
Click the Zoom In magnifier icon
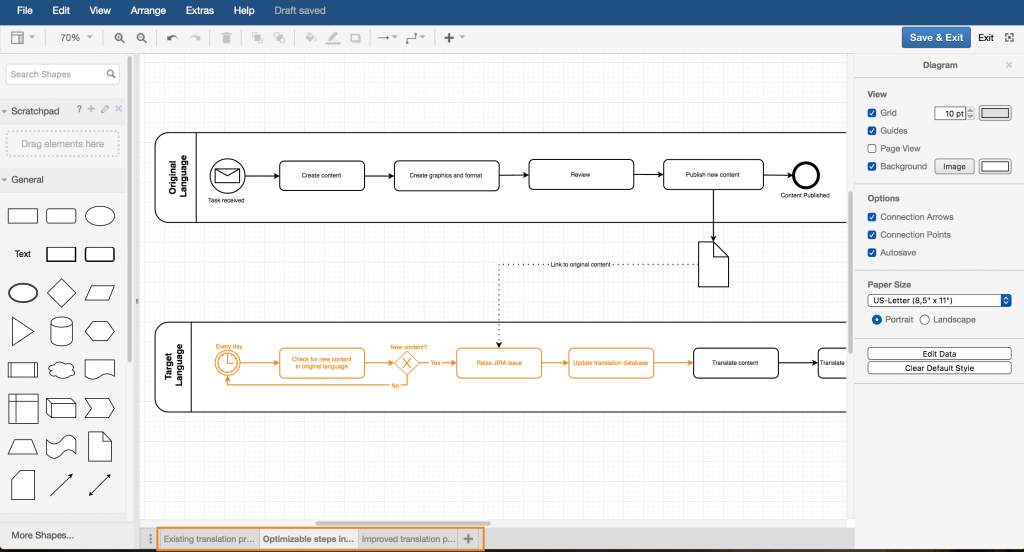point(119,38)
